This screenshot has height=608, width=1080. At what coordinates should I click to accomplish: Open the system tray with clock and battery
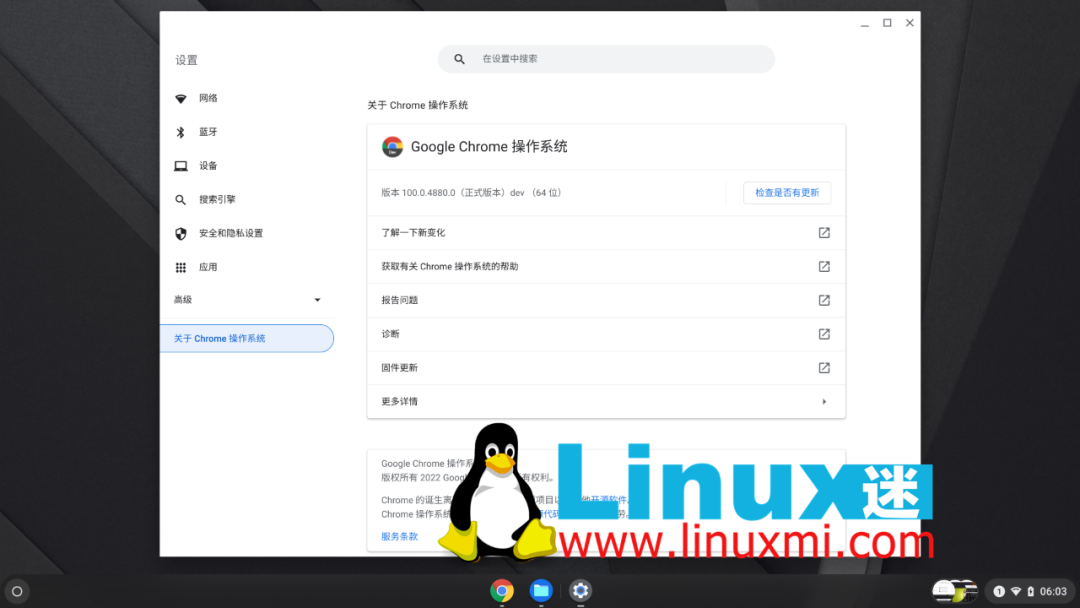pyautogui.click(x=1029, y=591)
